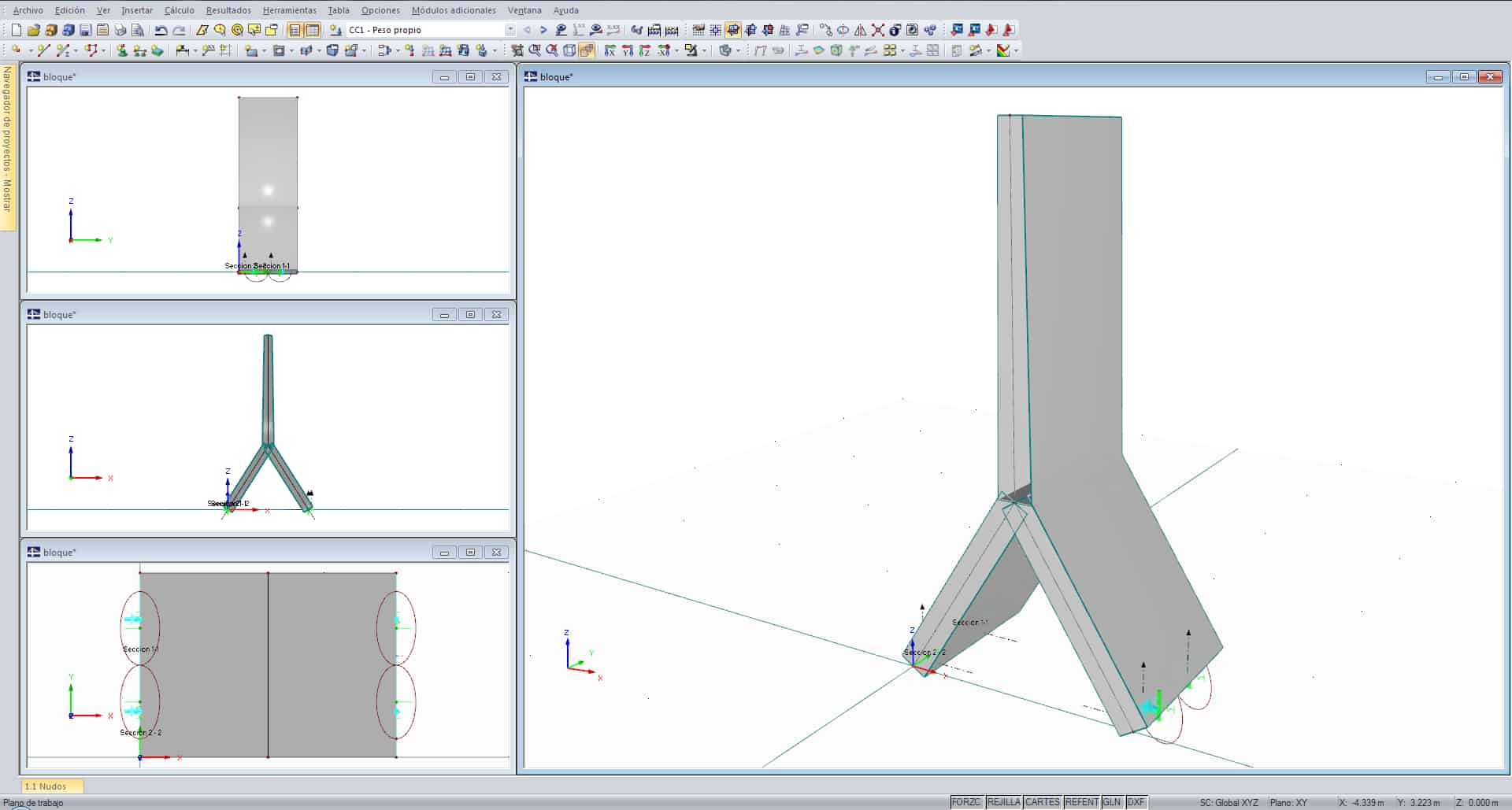This screenshot has width=1512, height=810.
Task: Expand dropdown arrow beside color scale icon
Action: (x=1017, y=50)
